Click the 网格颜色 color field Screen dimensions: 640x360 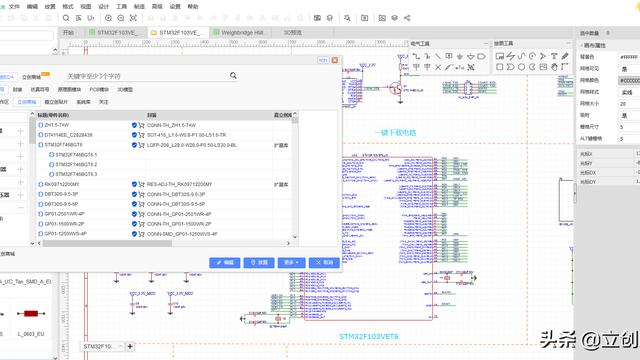click(x=629, y=80)
